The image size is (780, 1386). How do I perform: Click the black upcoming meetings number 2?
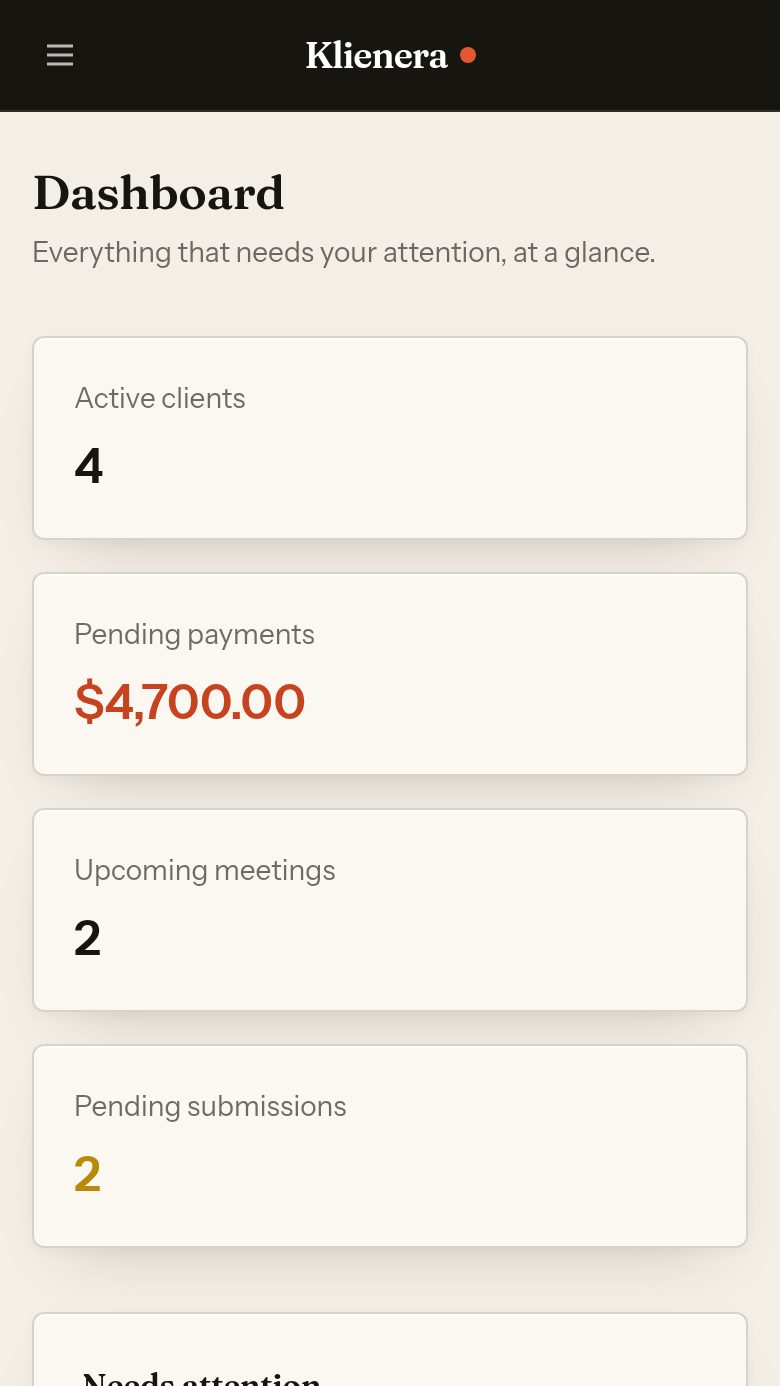click(x=87, y=938)
